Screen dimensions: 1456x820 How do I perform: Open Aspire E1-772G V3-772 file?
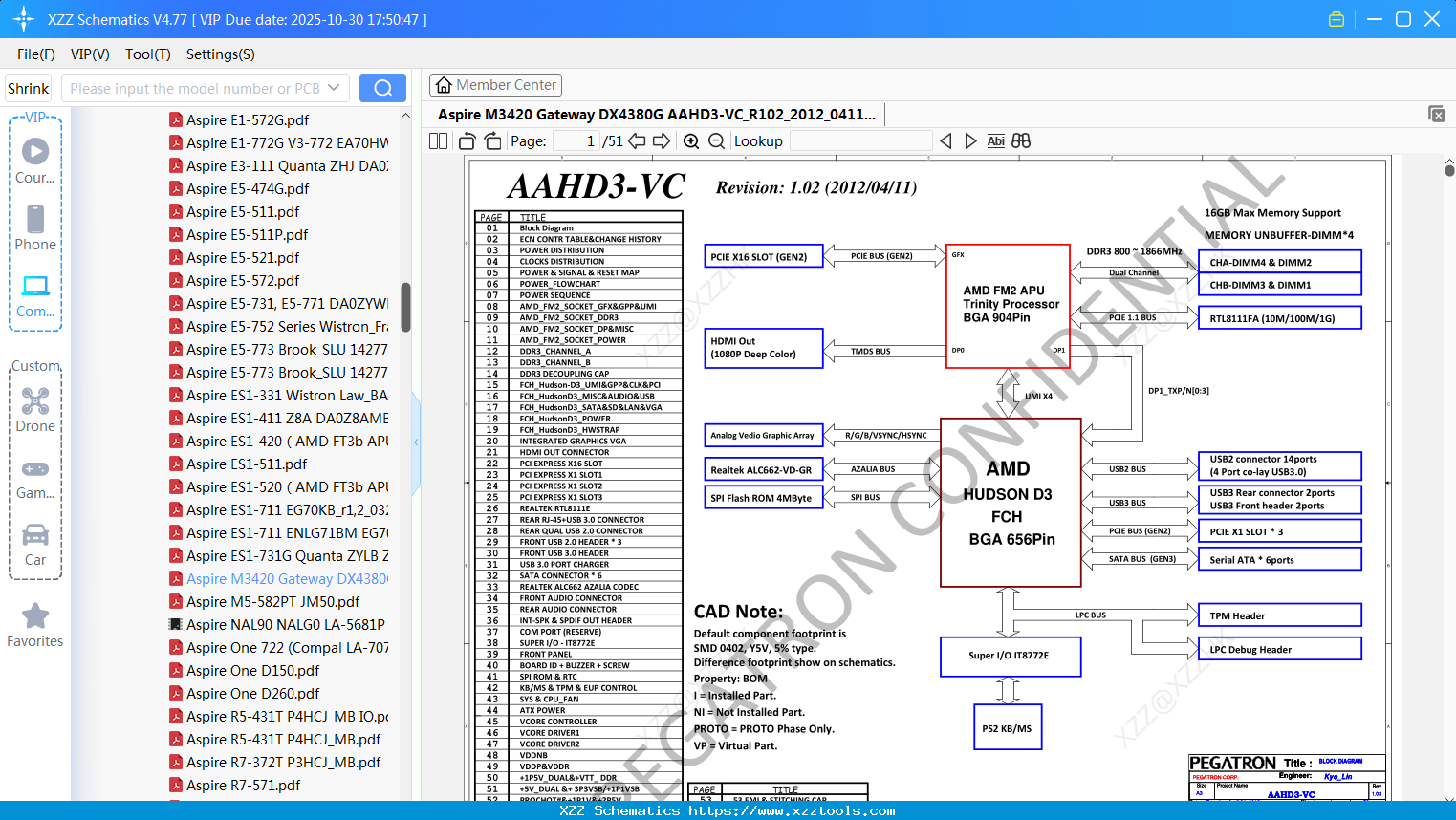tap(287, 142)
